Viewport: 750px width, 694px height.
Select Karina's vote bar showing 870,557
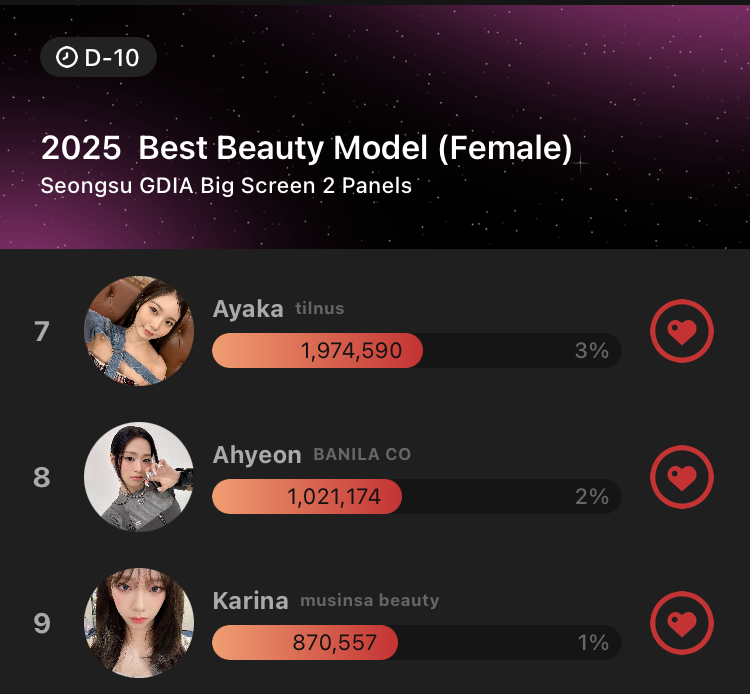417,642
